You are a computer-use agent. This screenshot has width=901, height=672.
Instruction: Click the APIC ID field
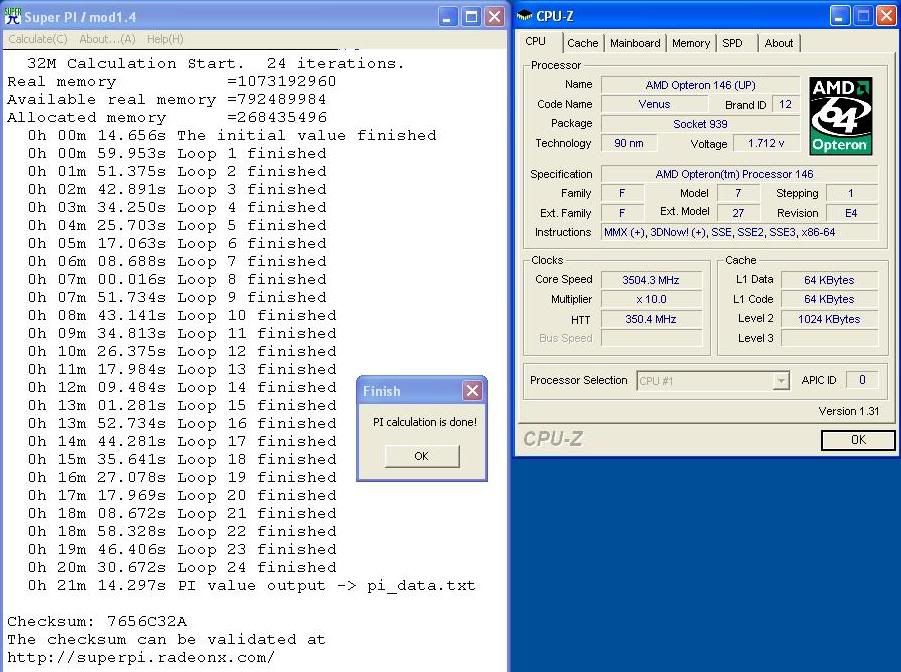(x=862, y=379)
